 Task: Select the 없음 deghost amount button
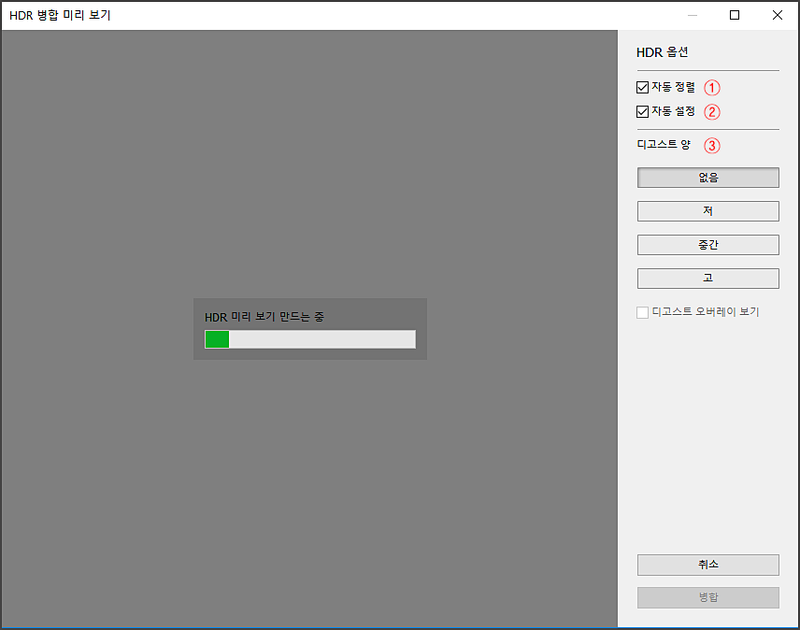(x=708, y=178)
